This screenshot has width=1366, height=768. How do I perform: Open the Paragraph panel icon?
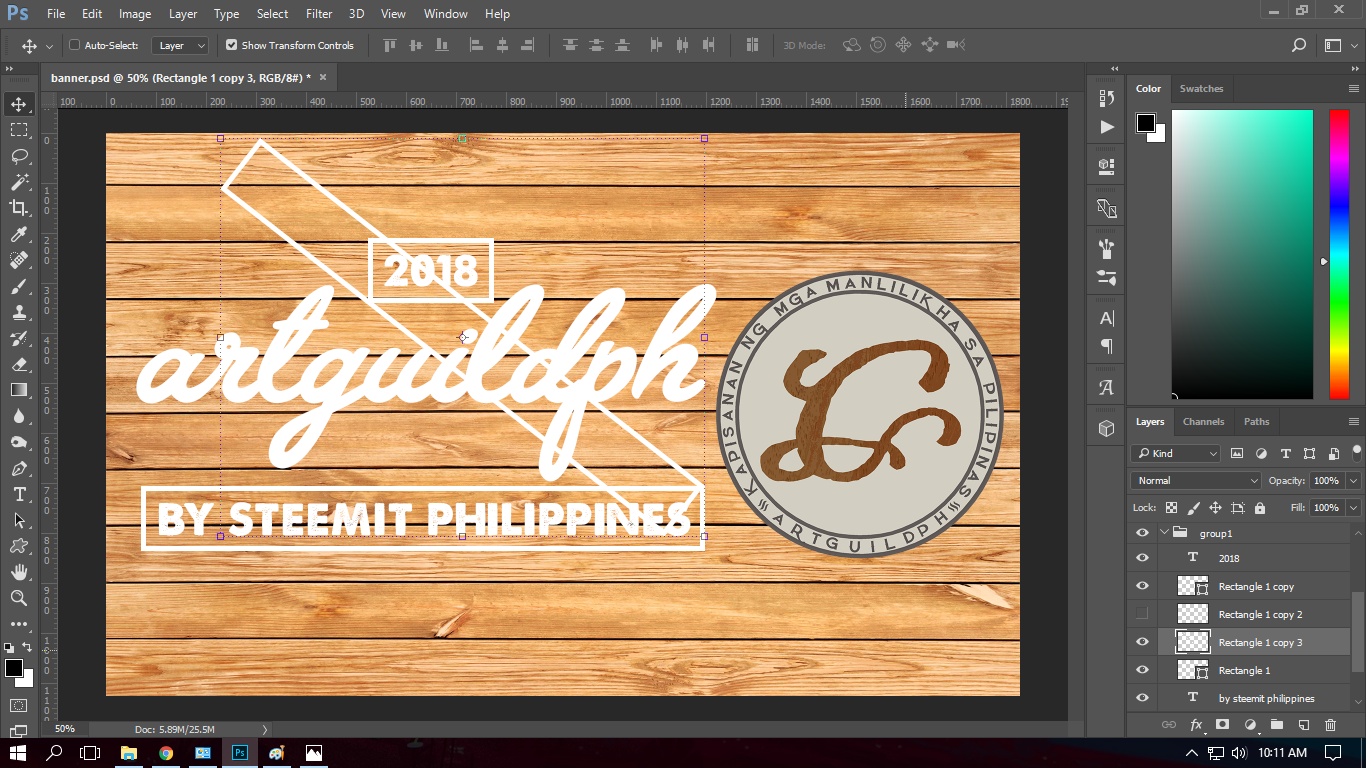pos(1106,346)
